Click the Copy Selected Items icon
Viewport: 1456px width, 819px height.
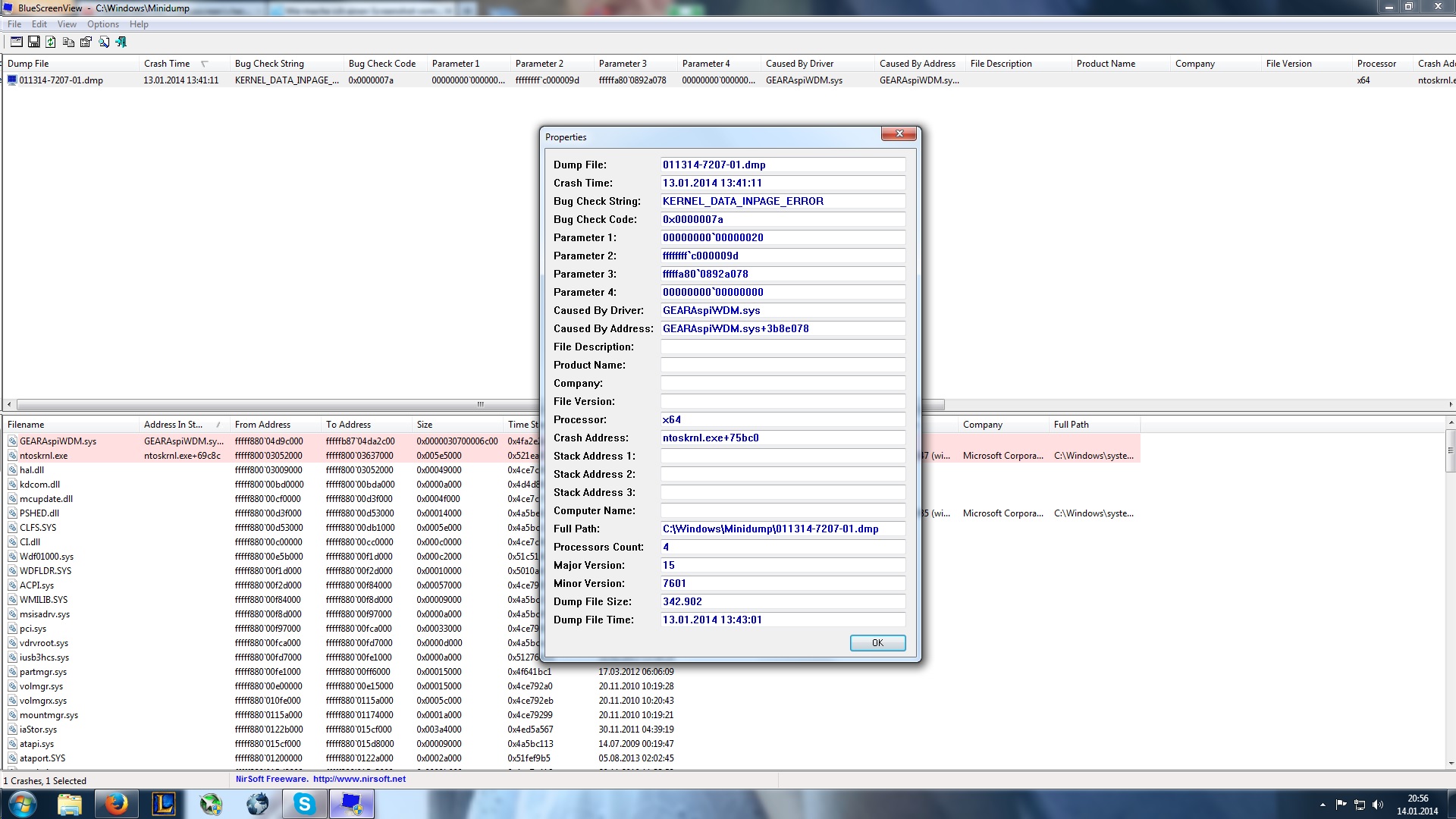pyautogui.click(x=68, y=42)
